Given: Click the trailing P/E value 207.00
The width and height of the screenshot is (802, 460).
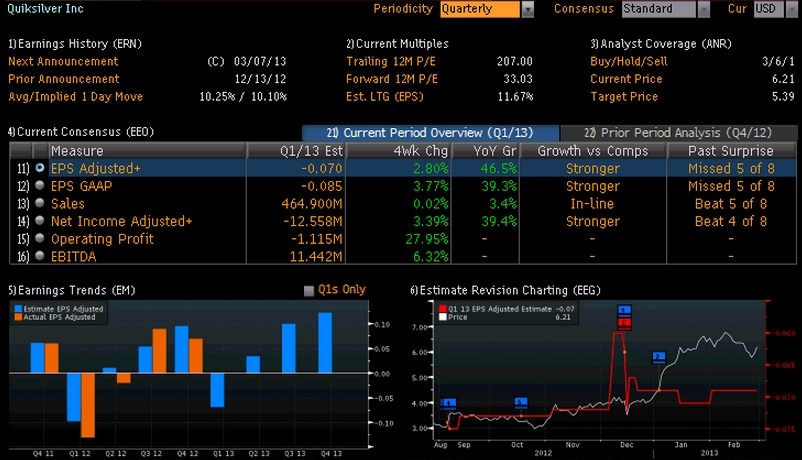Looking at the screenshot, I should (x=515, y=61).
